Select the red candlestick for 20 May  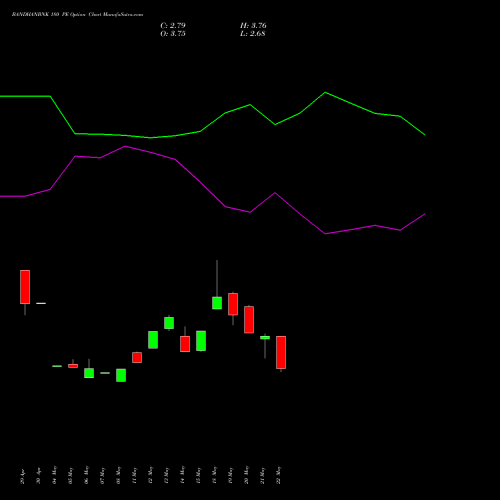(x=249, y=319)
